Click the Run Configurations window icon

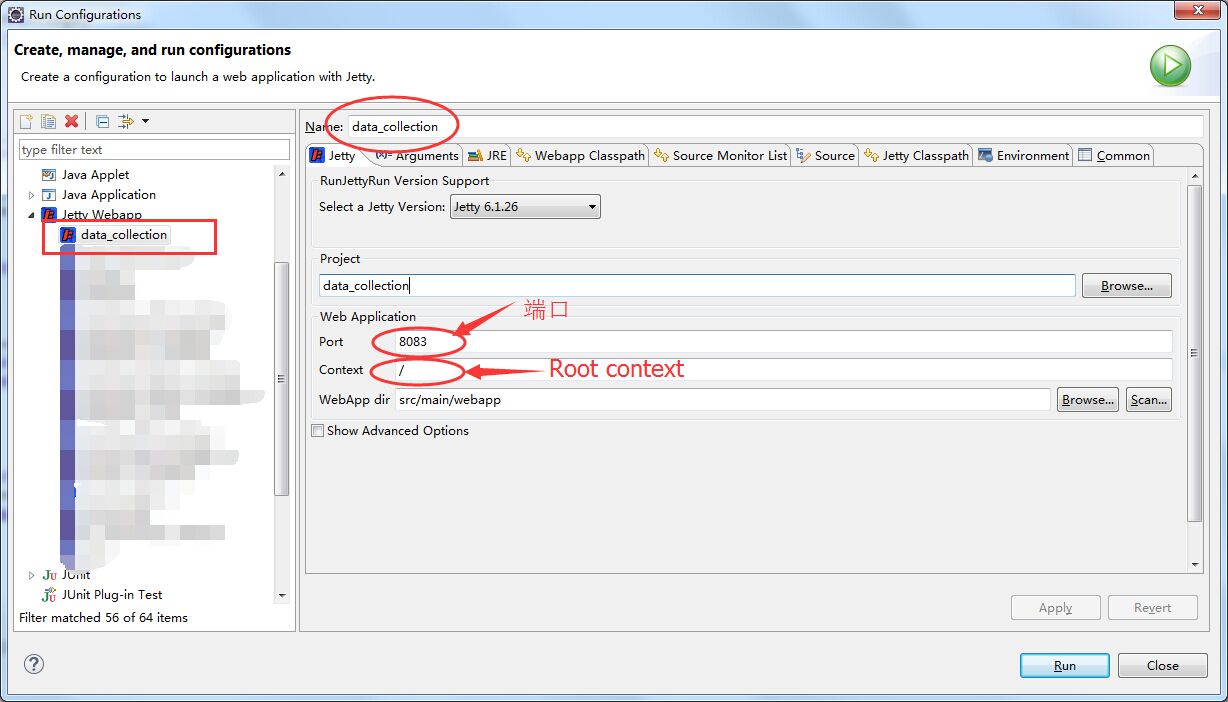pyautogui.click(x=16, y=14)
